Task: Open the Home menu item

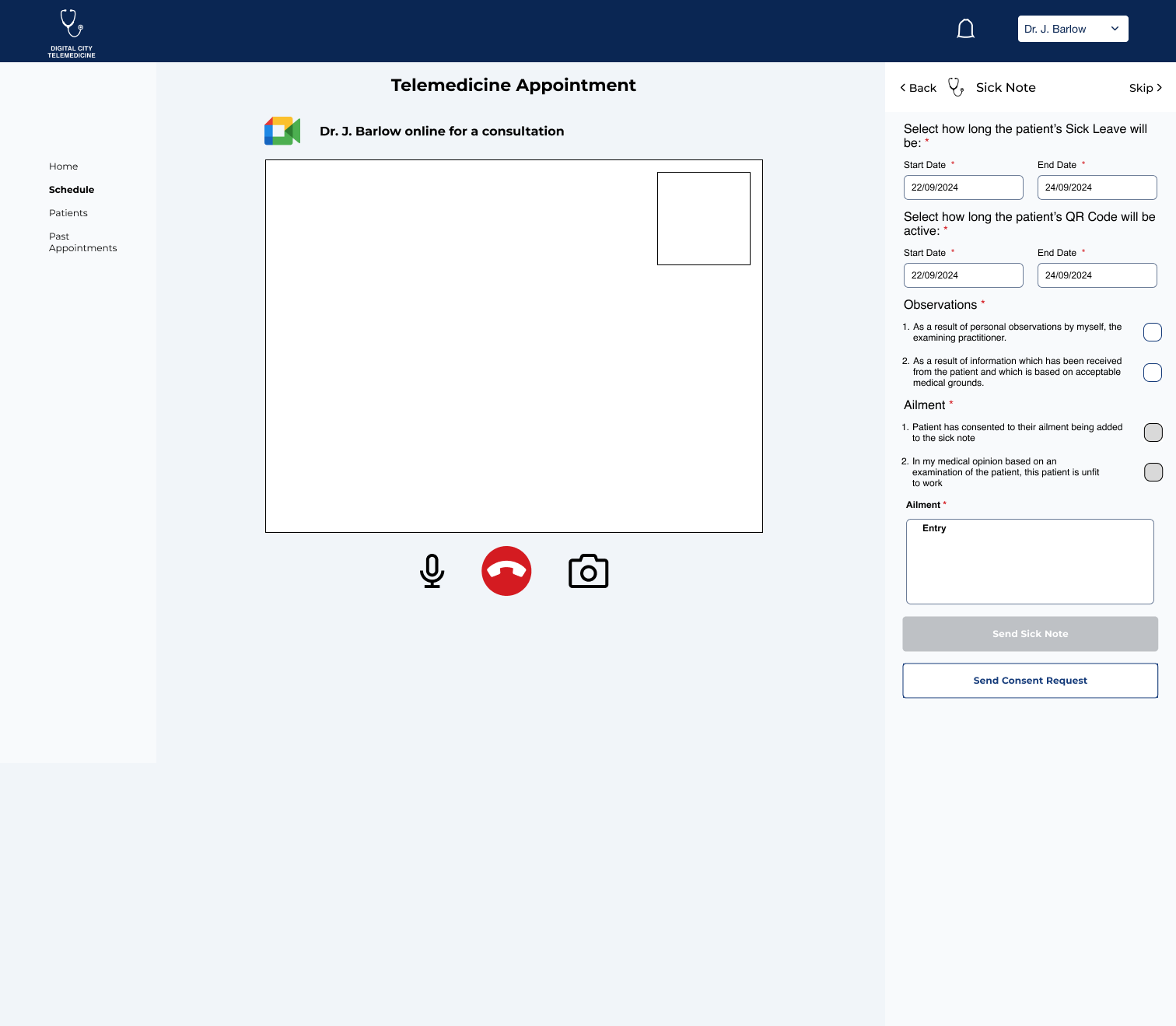Action: coord(64,166)
